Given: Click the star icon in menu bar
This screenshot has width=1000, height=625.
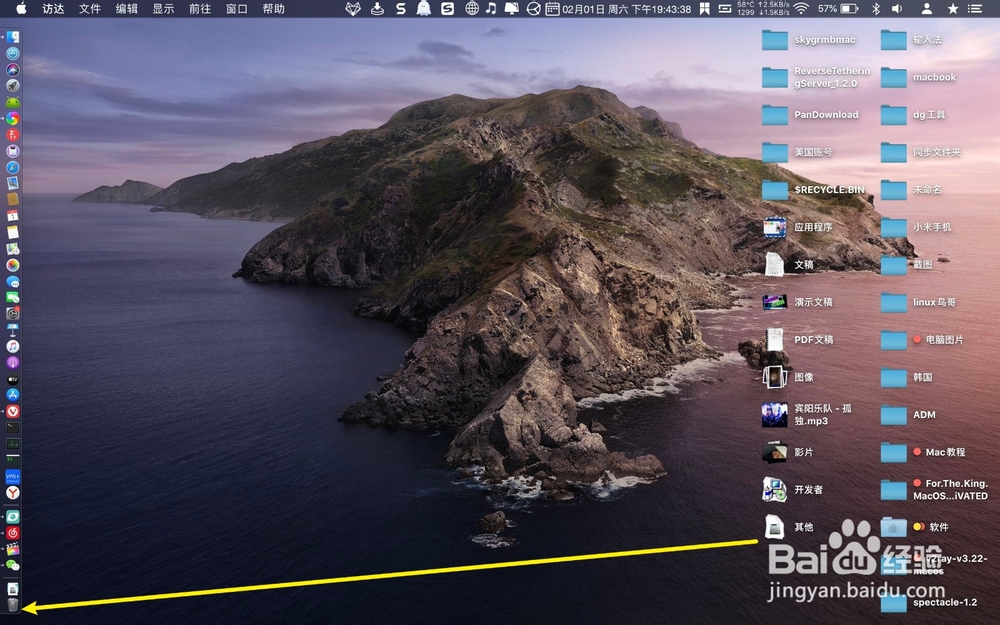Looking at the screenshot, I should [952, 8].
